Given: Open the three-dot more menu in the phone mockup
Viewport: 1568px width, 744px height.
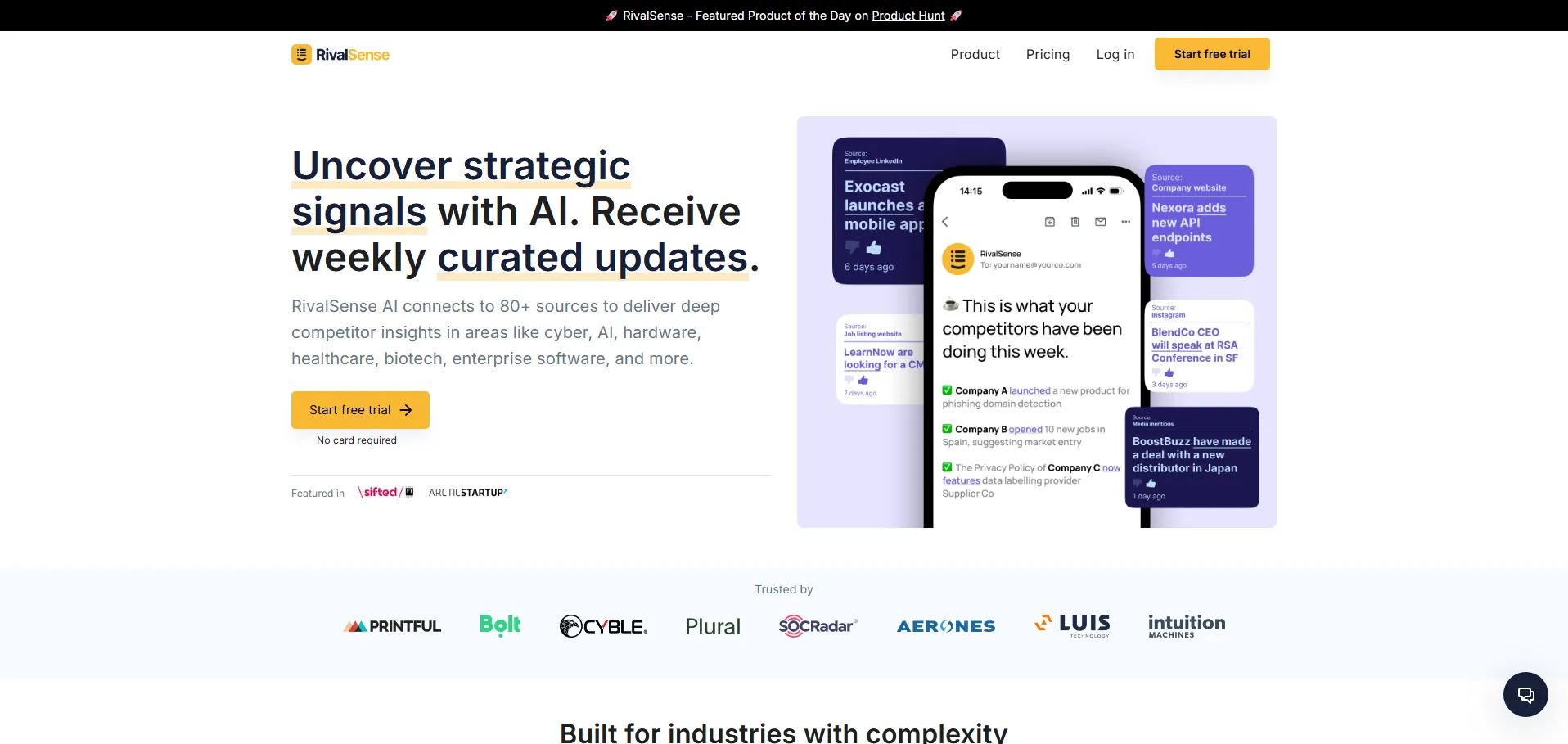Looking at the screenshot, I should (x=1126, y=222).
